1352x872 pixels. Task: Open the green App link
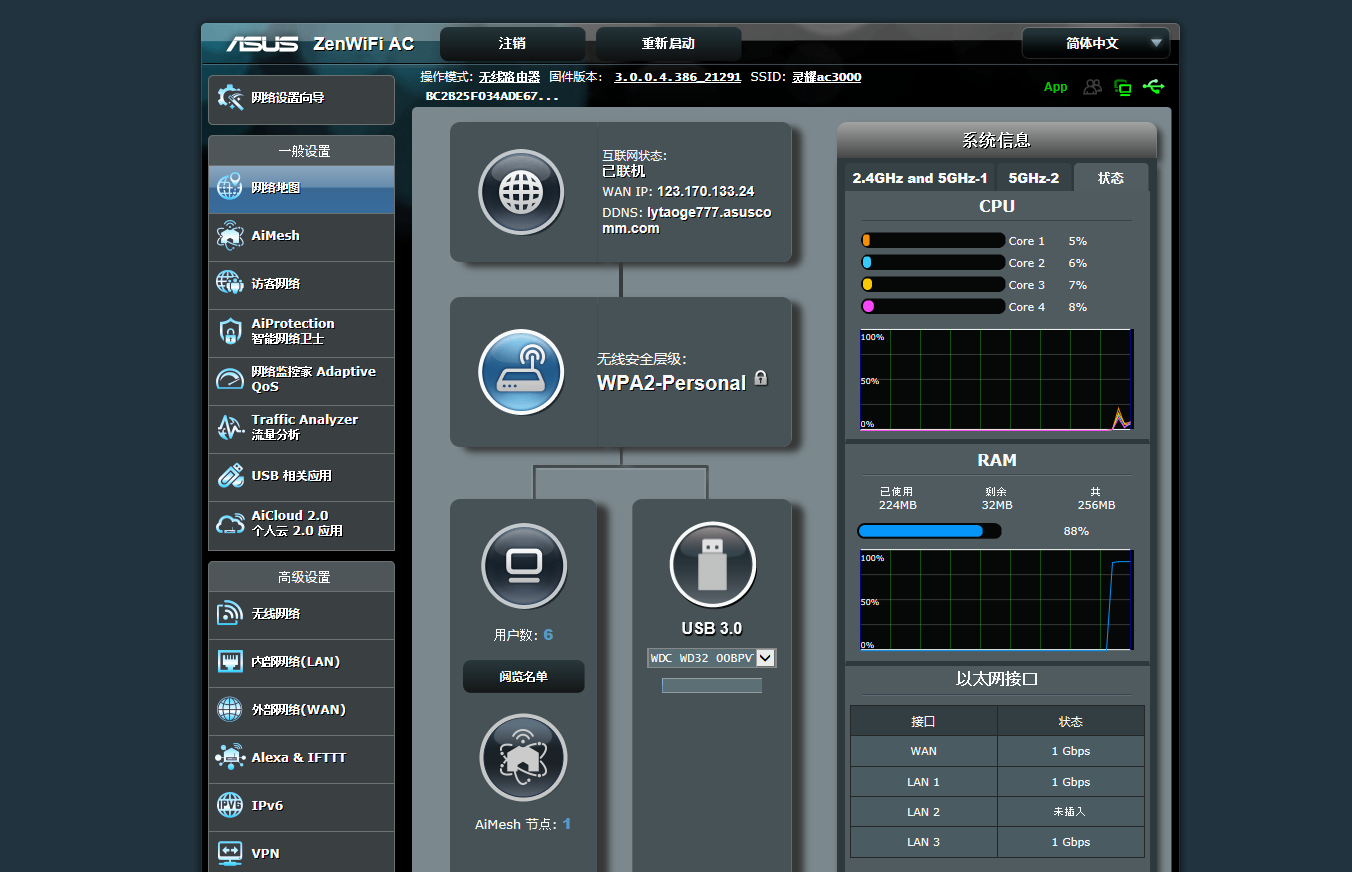pos(1056,87)
